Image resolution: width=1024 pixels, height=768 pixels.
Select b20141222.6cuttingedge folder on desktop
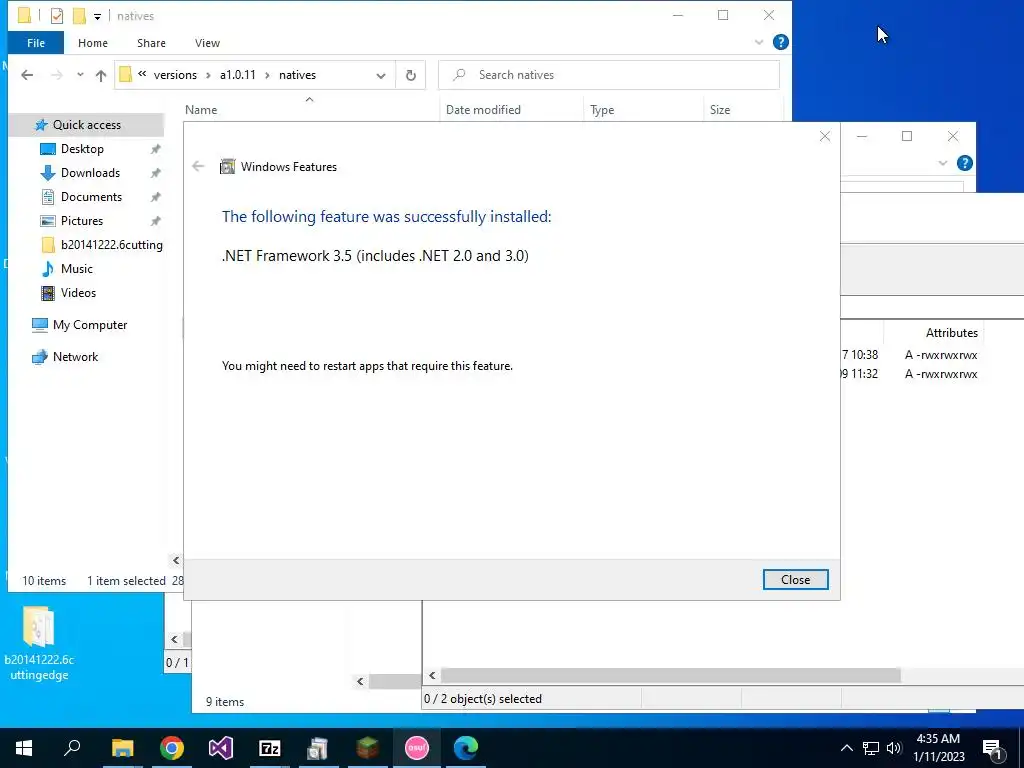(x=39, y=643)
